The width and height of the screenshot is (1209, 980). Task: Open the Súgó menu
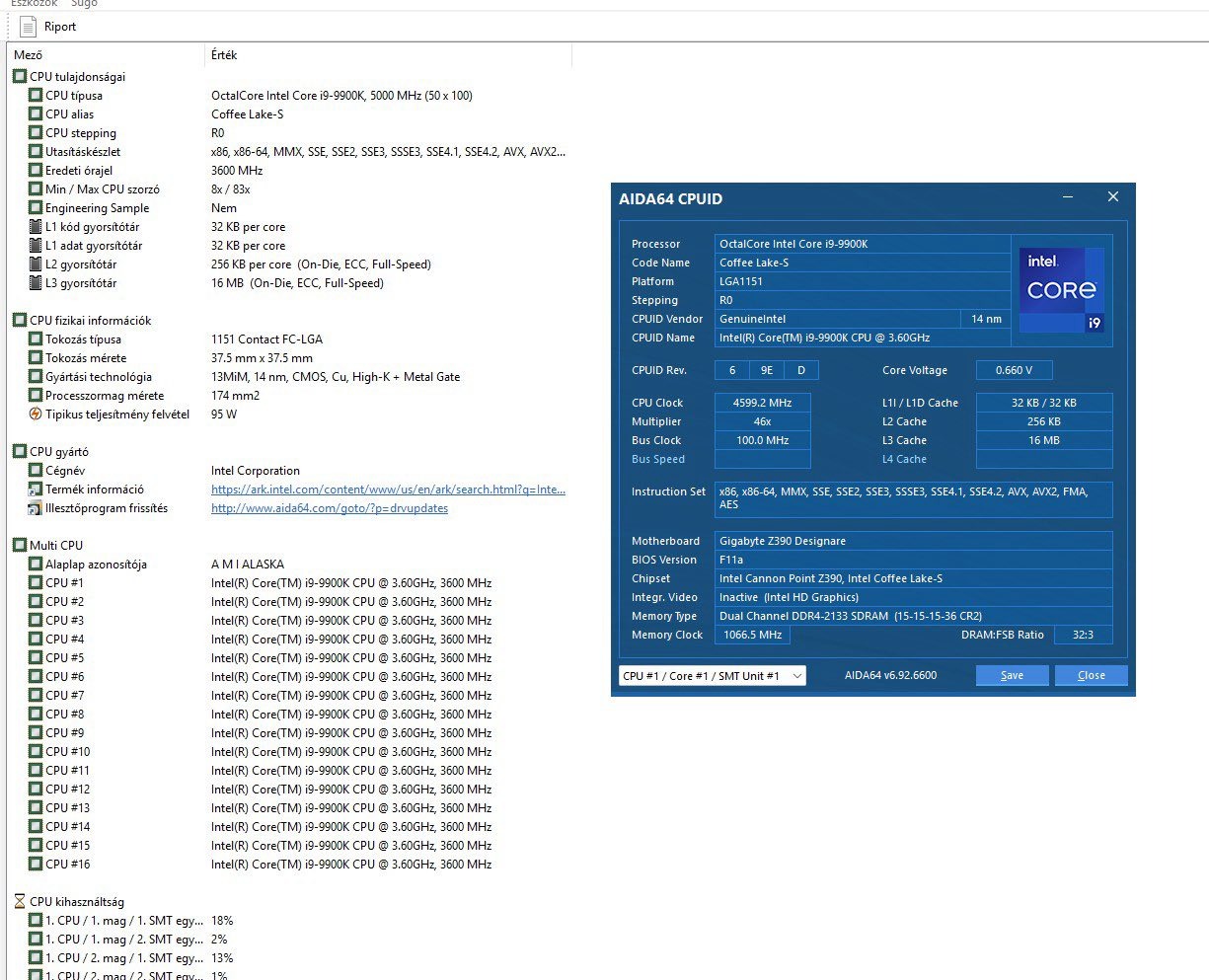point(84,3)
